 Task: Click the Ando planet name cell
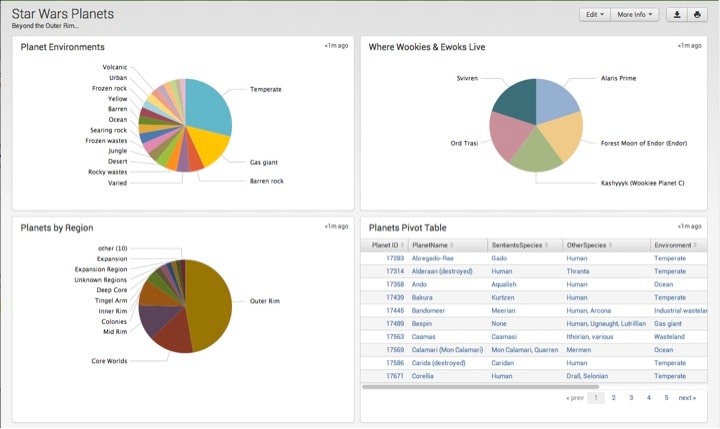(x=419, y=285)
